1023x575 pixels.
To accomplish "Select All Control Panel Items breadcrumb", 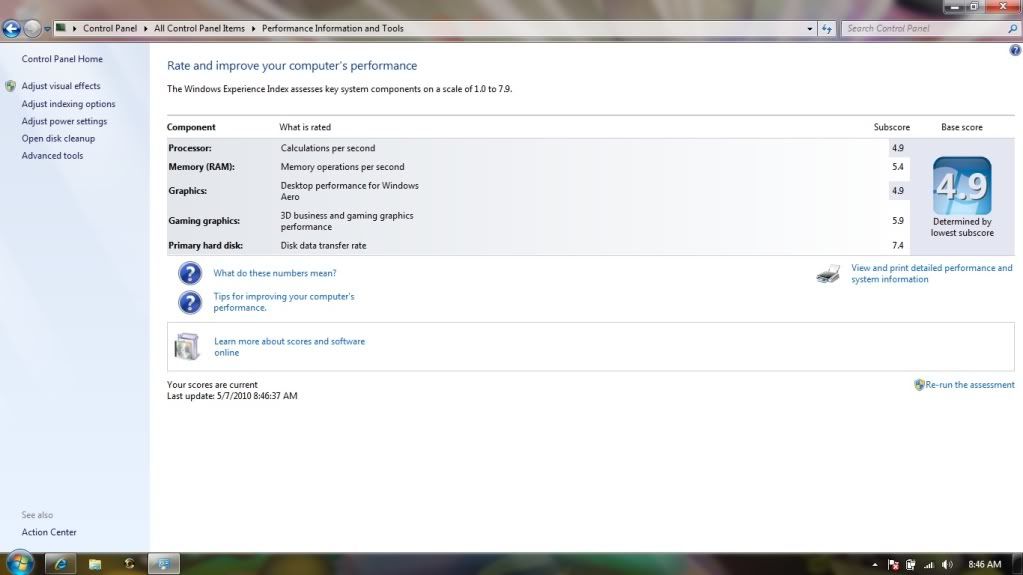I will 199,29.
